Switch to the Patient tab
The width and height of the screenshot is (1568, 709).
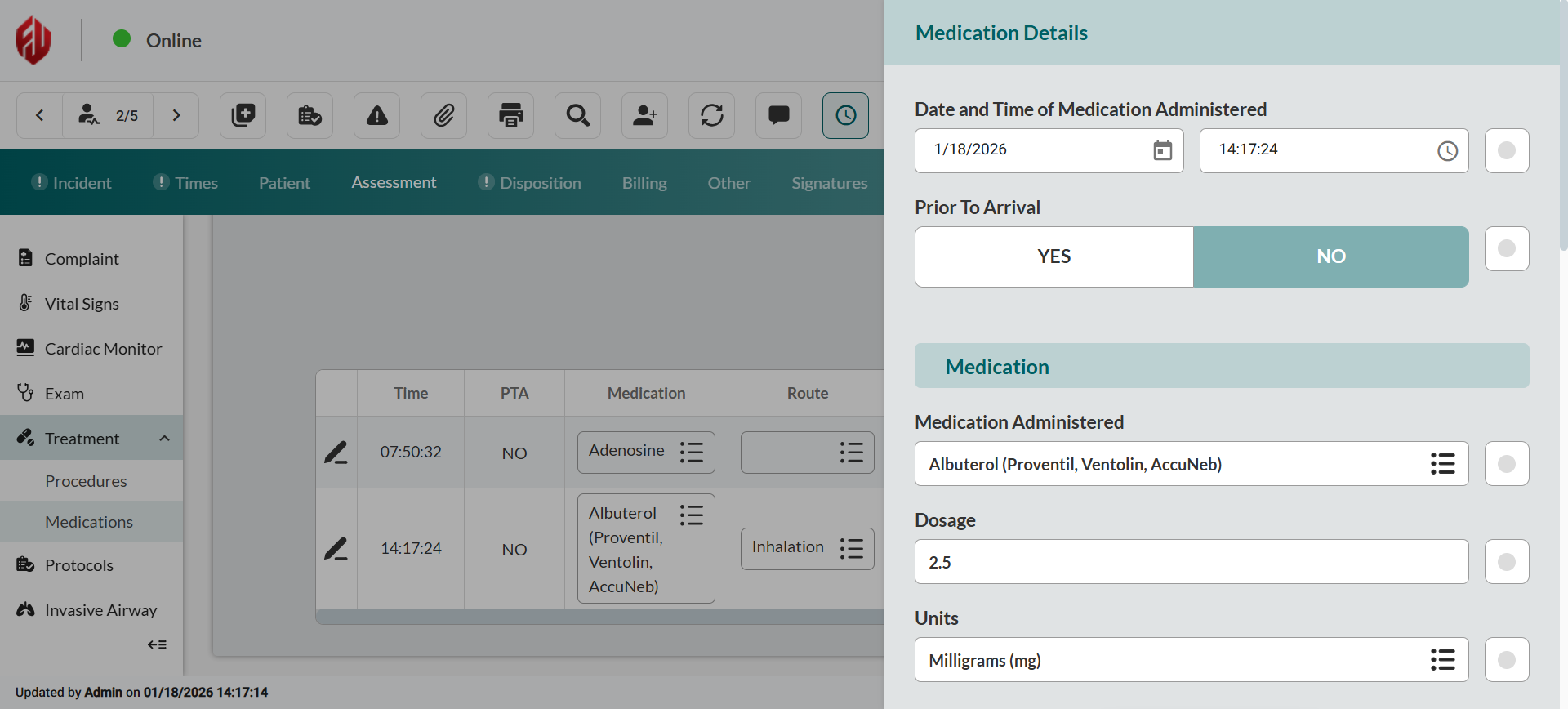point(284,183)
